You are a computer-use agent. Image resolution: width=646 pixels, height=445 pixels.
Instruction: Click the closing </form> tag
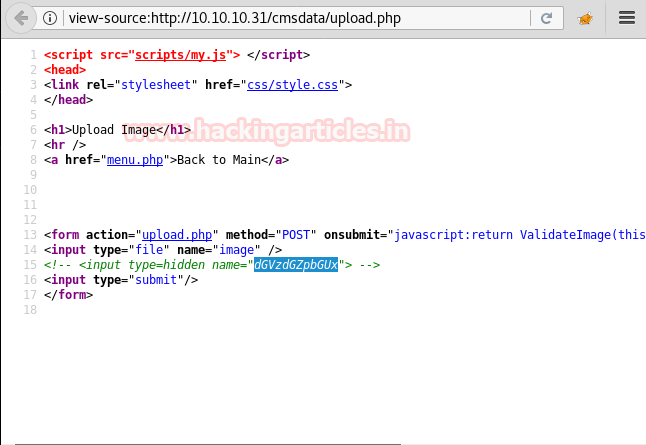point(68,295)
